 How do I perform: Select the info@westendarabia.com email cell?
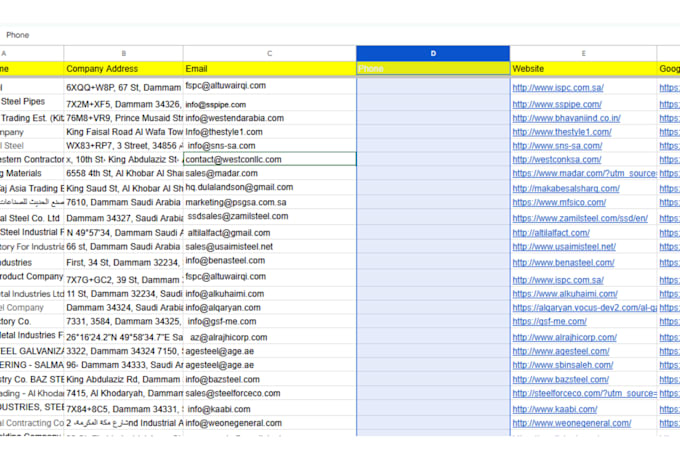[x=269, y=118]
